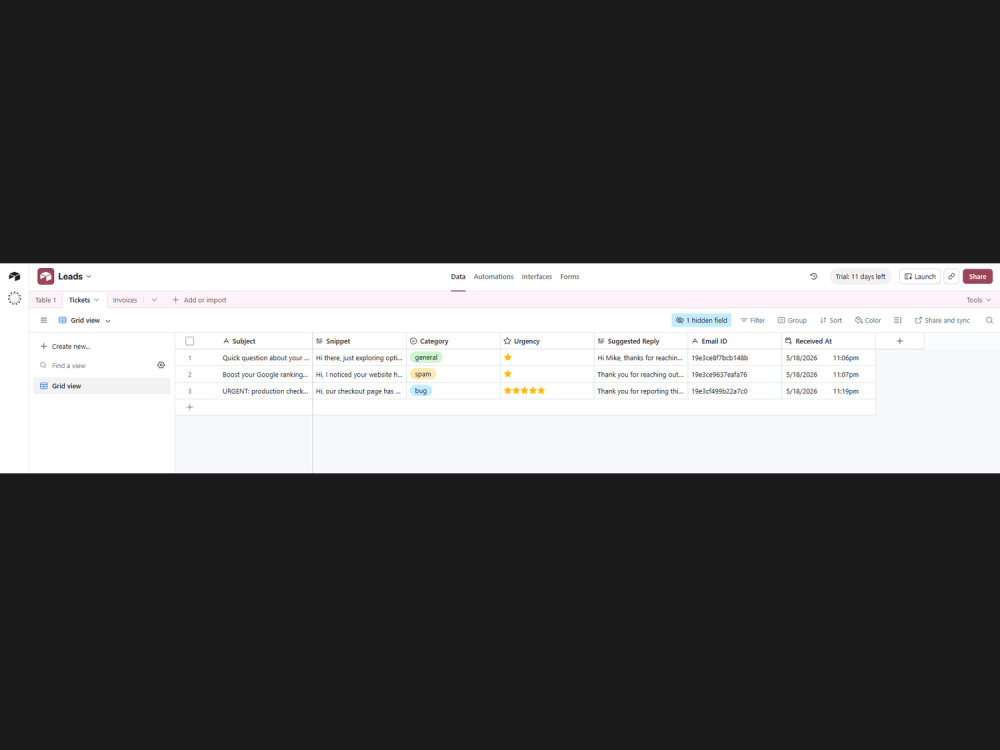Click the 11:06pm received time cell
The height and width of the screenshot is (750, 1000).
click(x=846, y=358)
